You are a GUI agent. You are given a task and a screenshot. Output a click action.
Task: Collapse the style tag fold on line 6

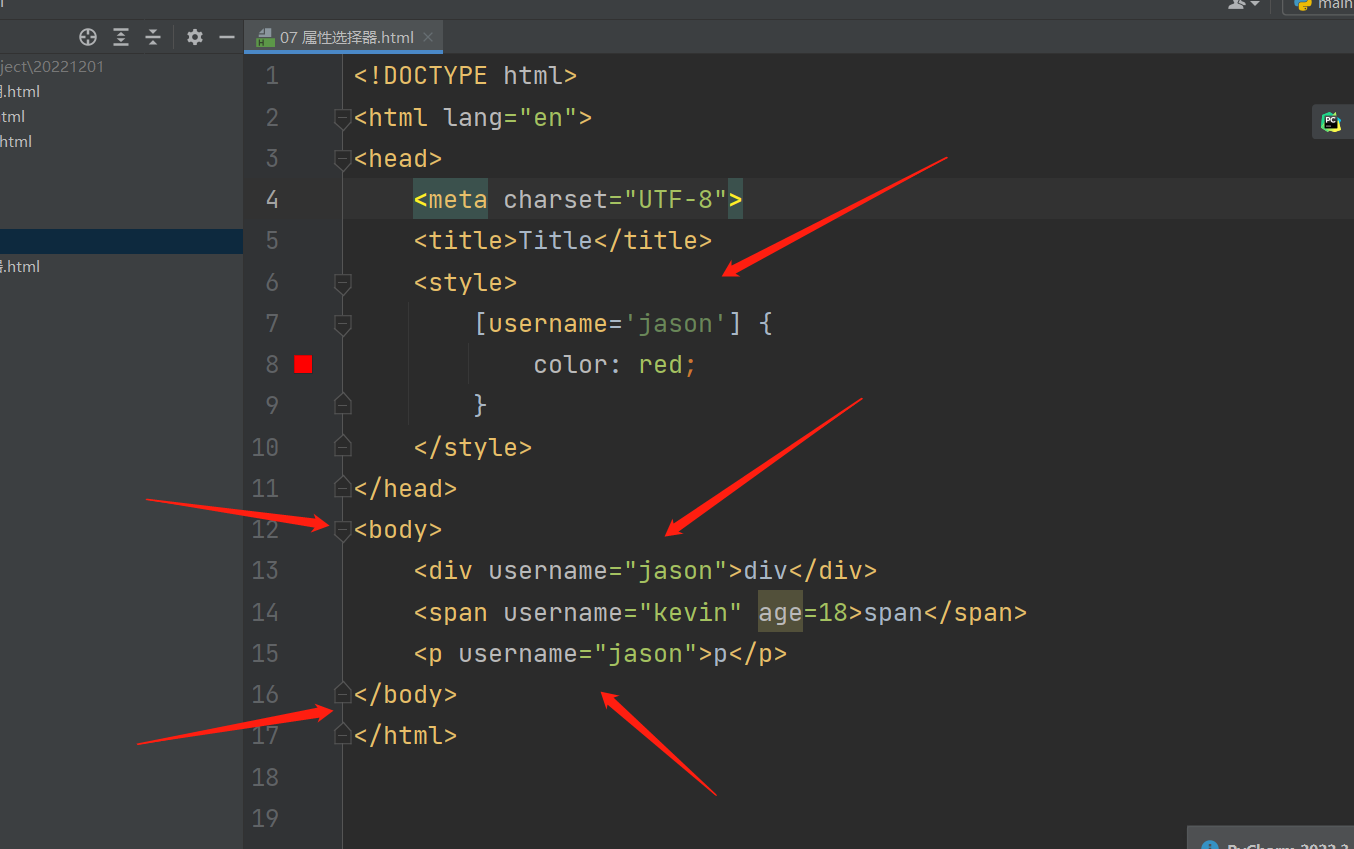pos(343,283)
